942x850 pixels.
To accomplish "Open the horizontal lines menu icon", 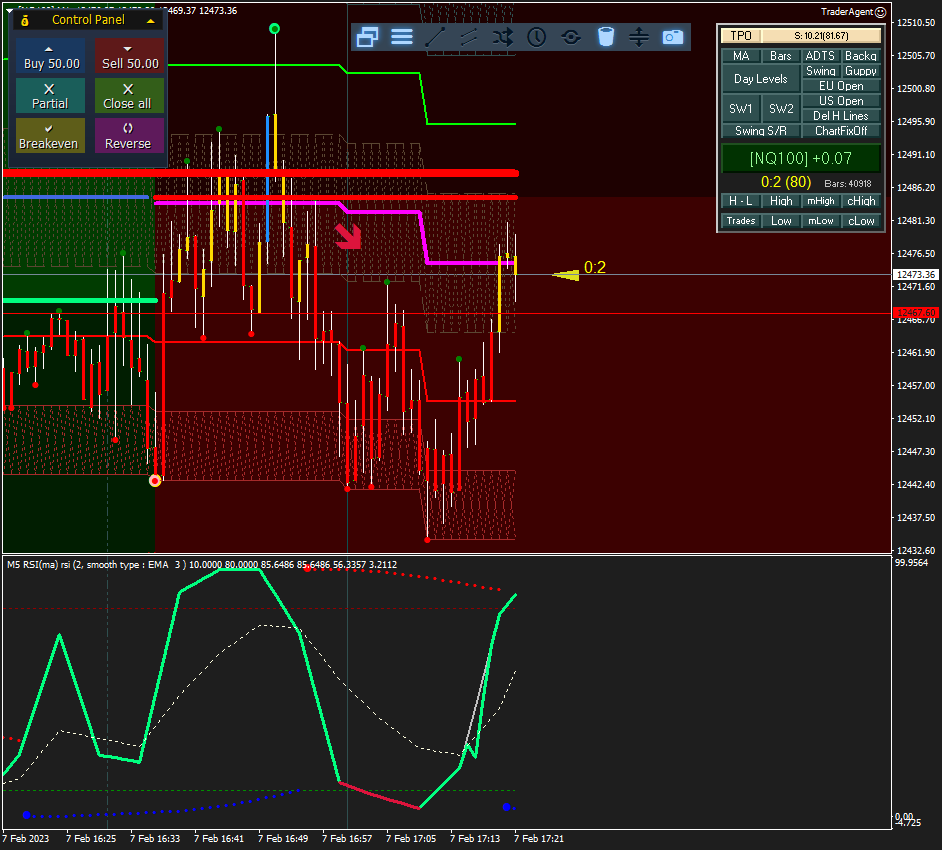I will [x=401, y=37].
